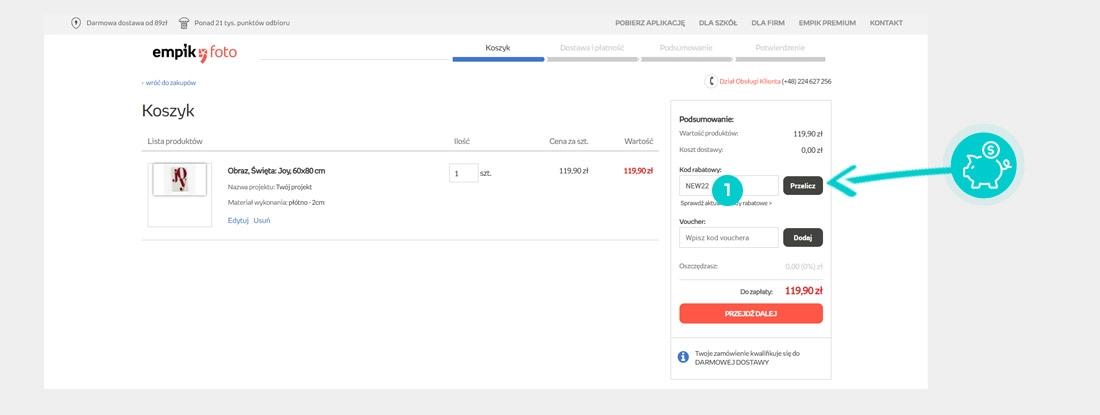Click the piggy bank savings icon

pos(982,165)
